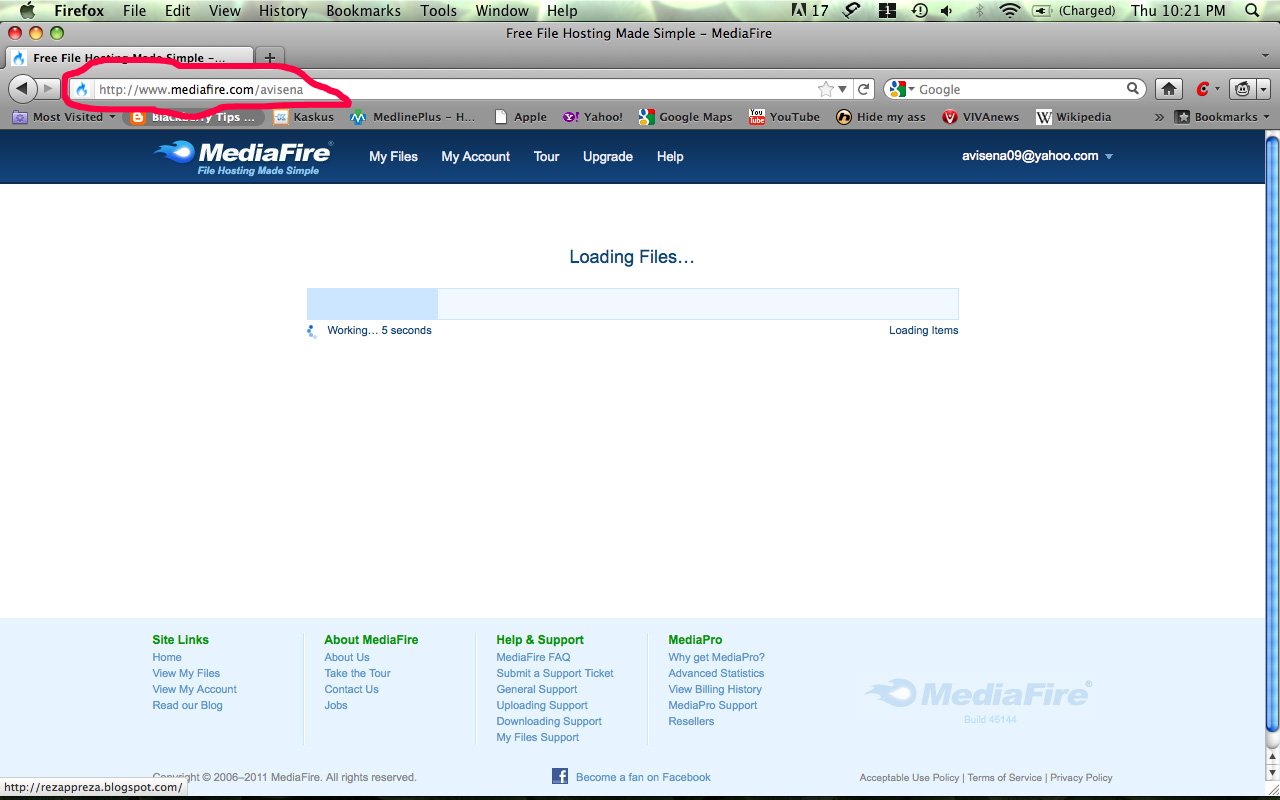
Task: Open Greasemonkey dropdown arrow
Action: 1263,89
